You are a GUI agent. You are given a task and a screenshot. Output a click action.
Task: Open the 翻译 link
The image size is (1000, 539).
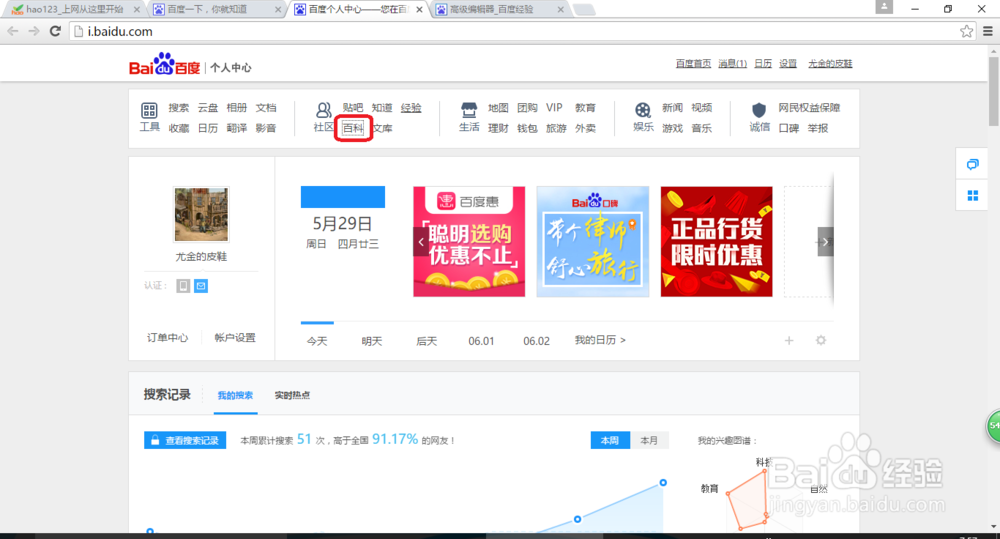237,128
